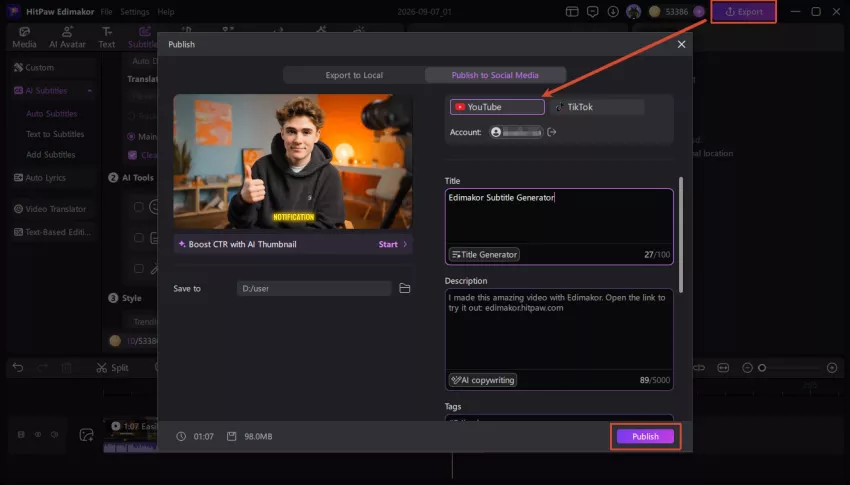
Task: Select Auto Subtitles option
Action: pyautogui.click(x=51, y=114)
